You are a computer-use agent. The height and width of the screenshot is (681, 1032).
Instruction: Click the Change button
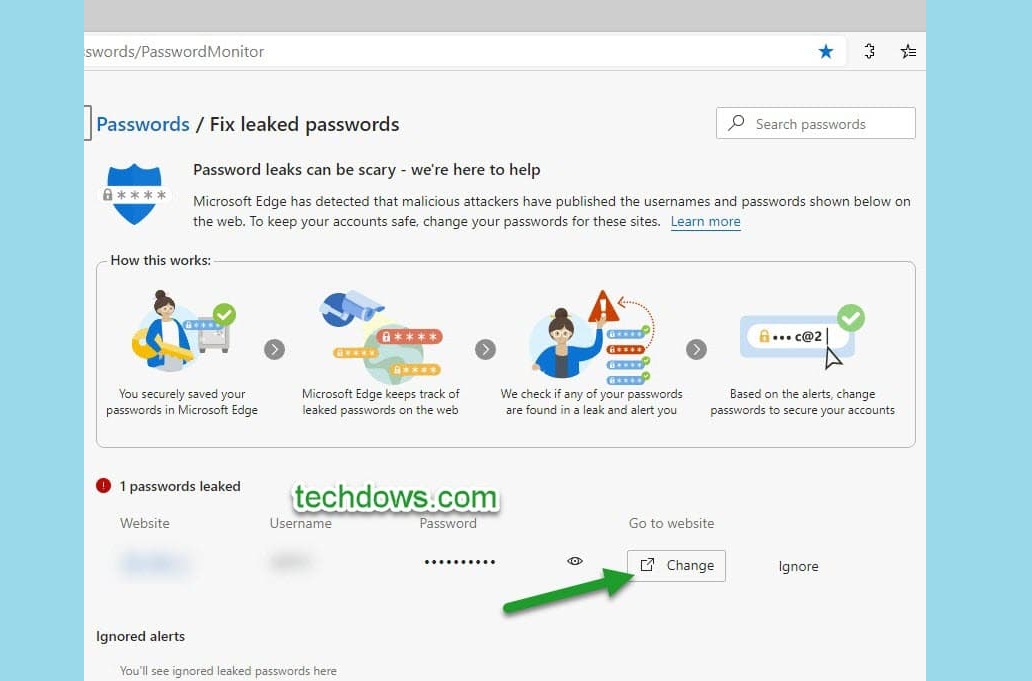[676, 565]
